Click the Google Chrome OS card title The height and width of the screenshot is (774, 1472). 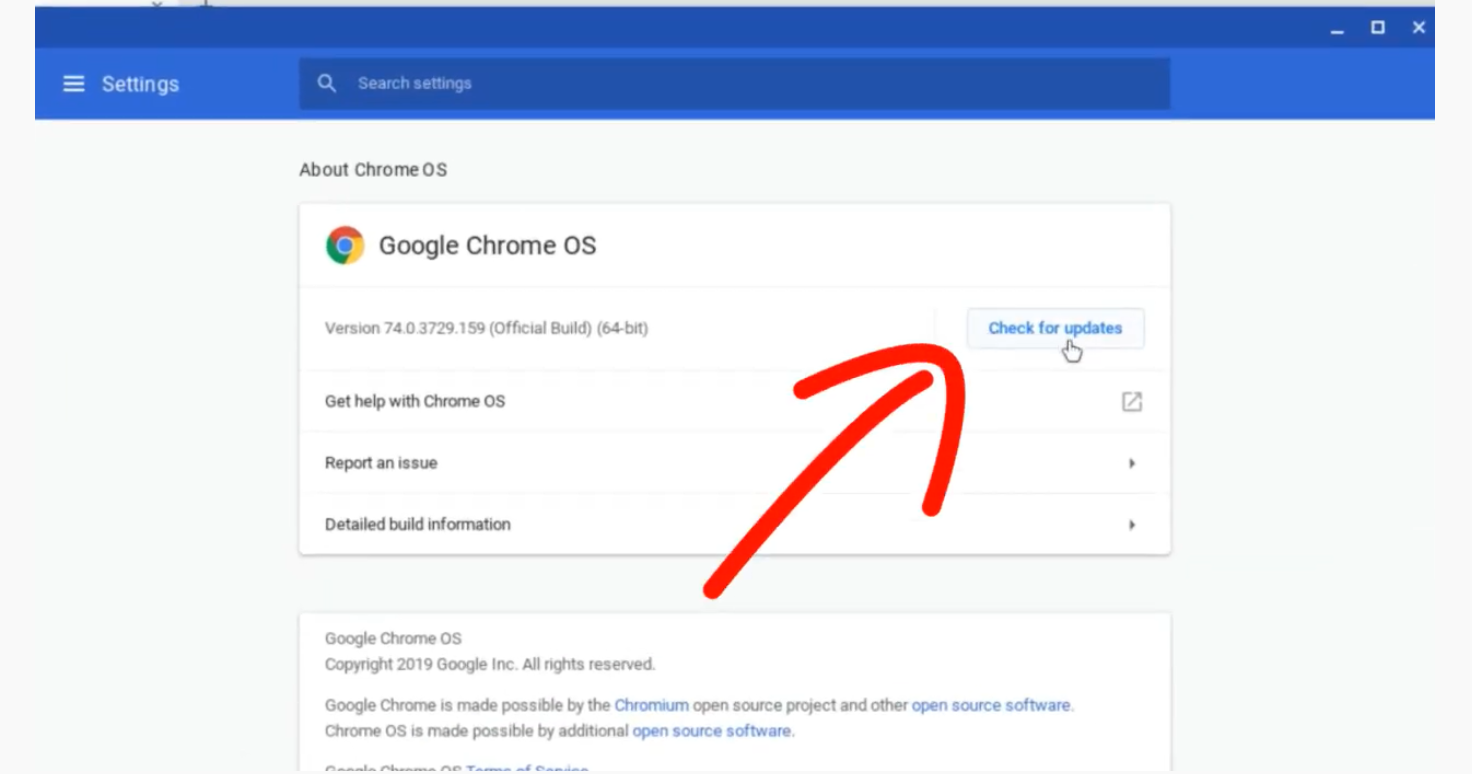click(487, 246)
